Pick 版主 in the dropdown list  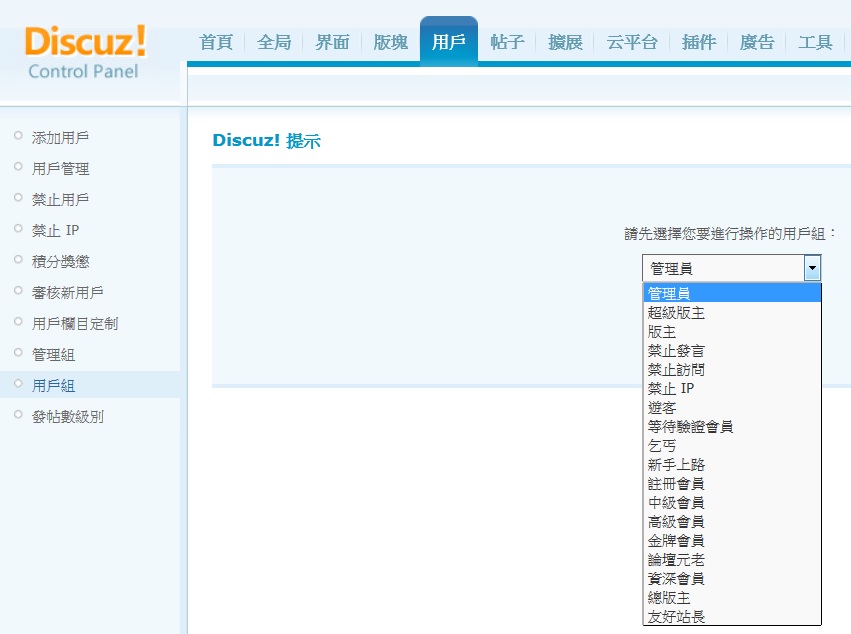[x=732, y=332]
